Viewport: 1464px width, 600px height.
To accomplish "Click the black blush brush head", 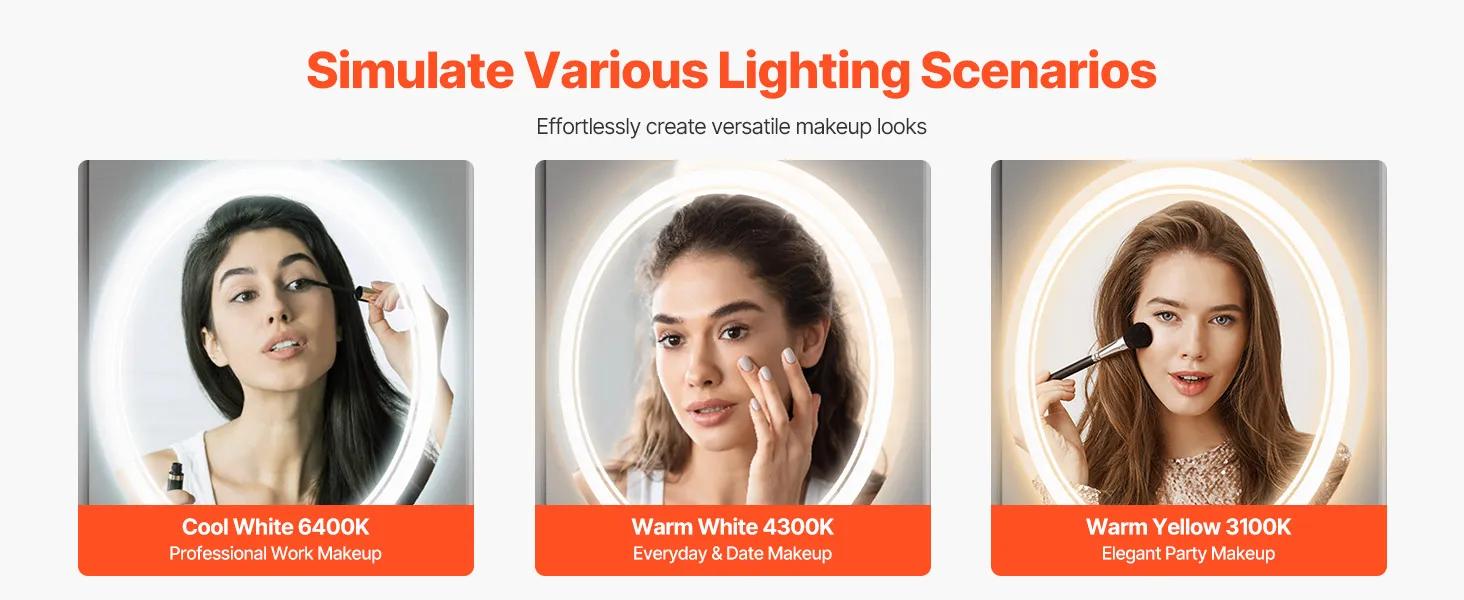I will click(1138, 334).
